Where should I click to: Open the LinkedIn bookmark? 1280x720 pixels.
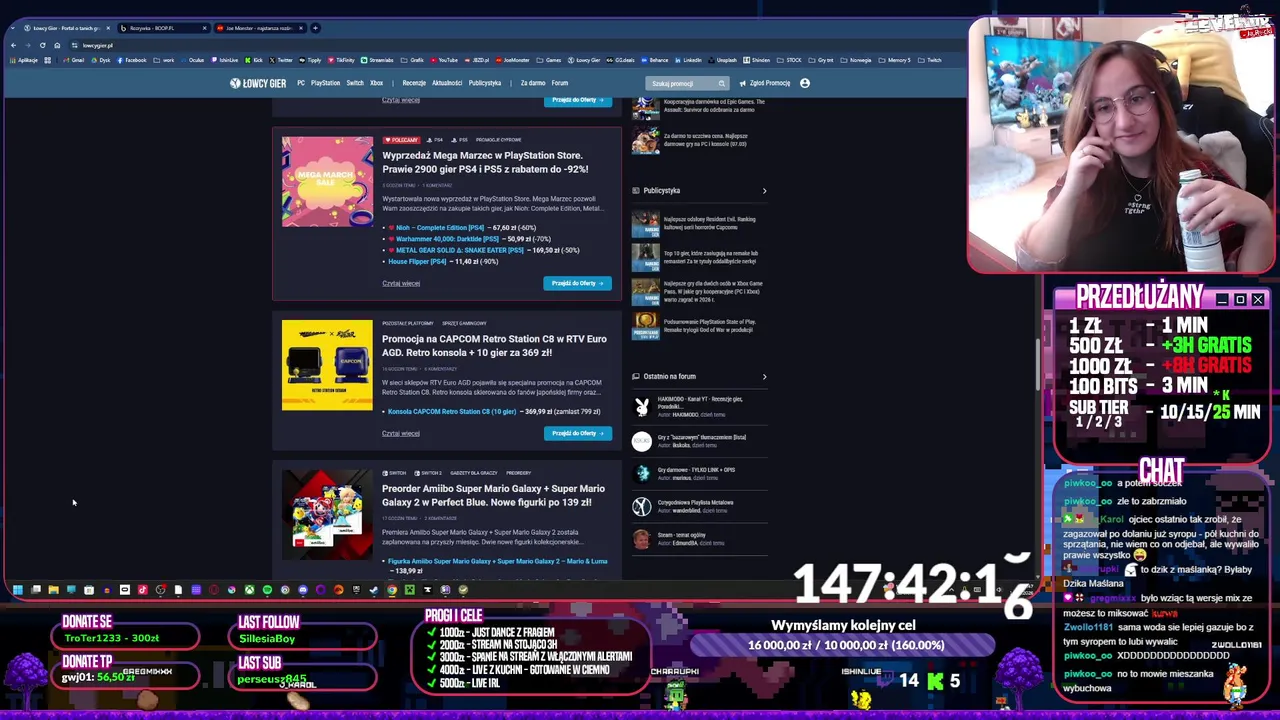[x=688, y=60]
